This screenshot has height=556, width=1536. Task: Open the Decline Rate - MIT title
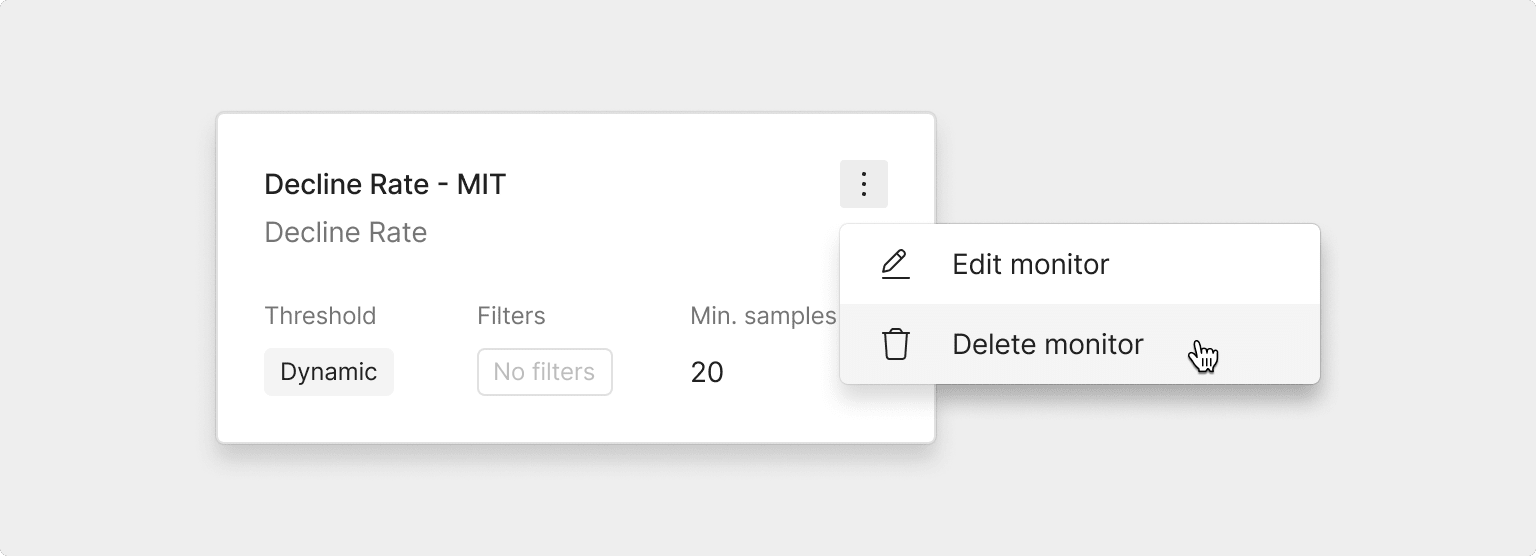pyautogui.click(x=385, y=184)
